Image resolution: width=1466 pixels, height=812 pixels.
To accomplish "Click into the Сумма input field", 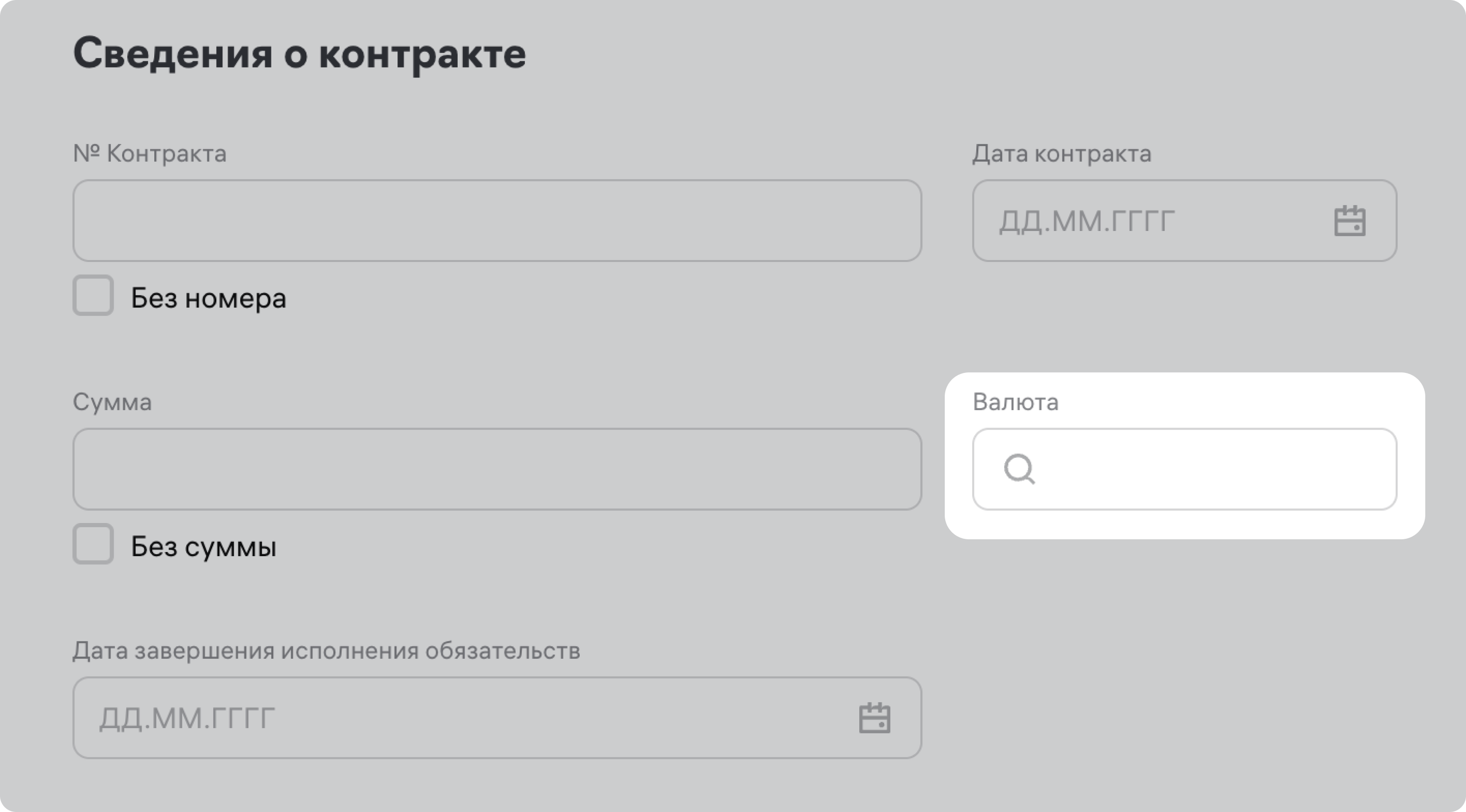I will point(496,469).
